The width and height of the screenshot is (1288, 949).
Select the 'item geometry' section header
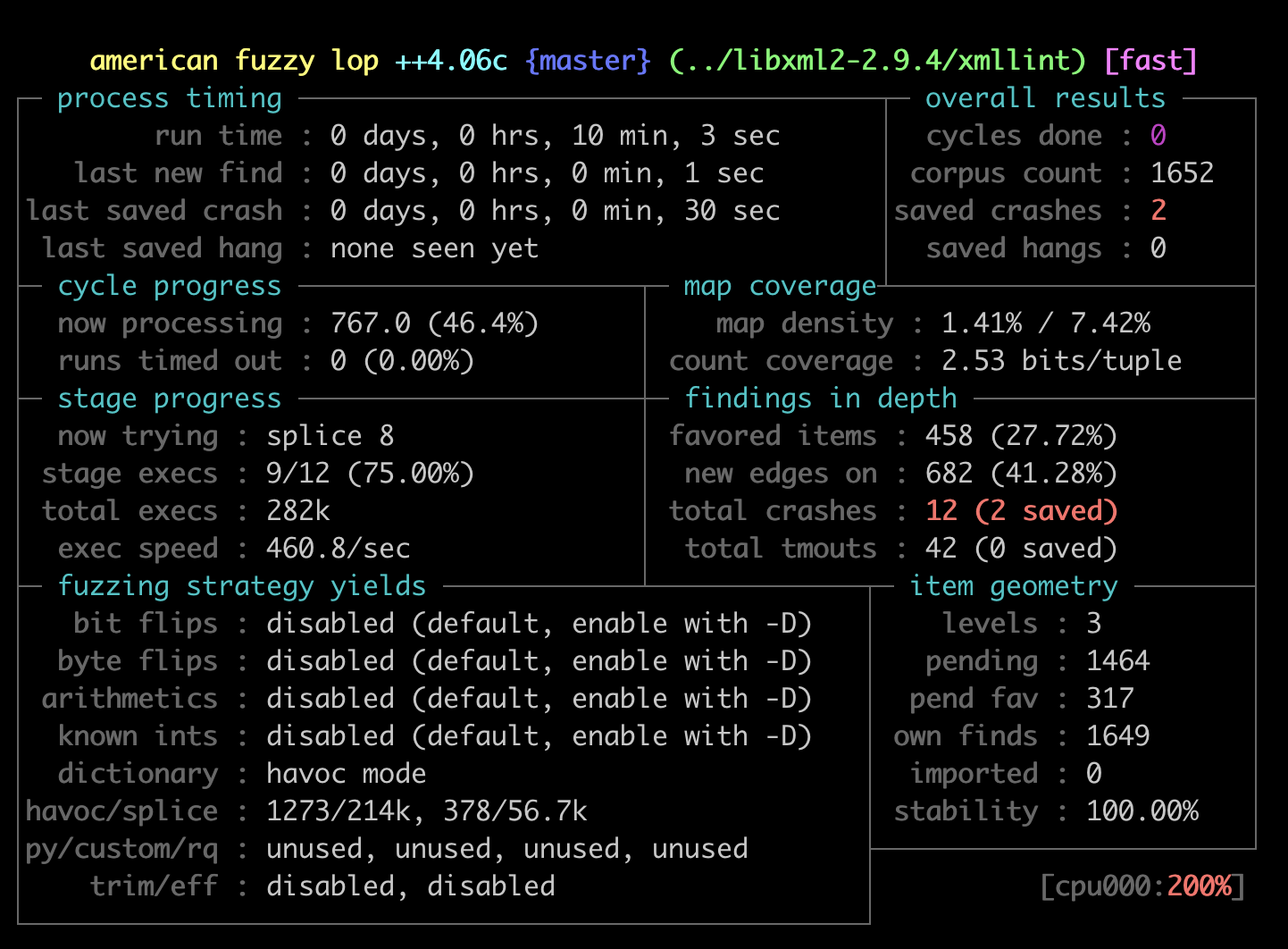click(1014, 586)
